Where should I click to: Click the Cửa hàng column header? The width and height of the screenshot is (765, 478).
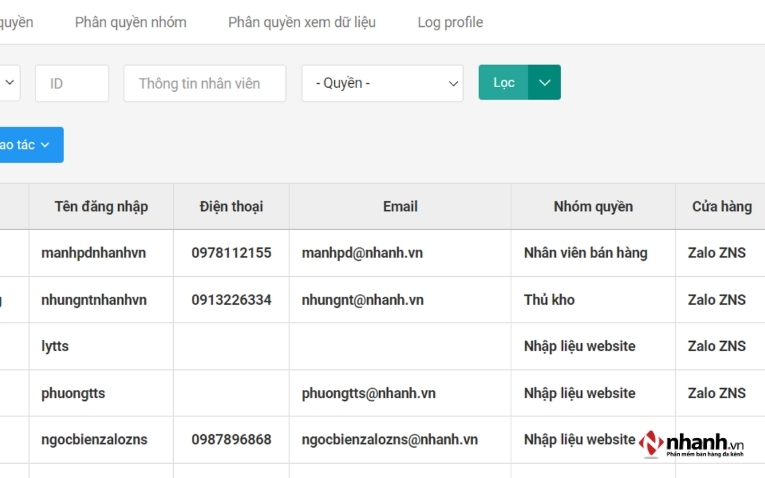tap(722, 206)
